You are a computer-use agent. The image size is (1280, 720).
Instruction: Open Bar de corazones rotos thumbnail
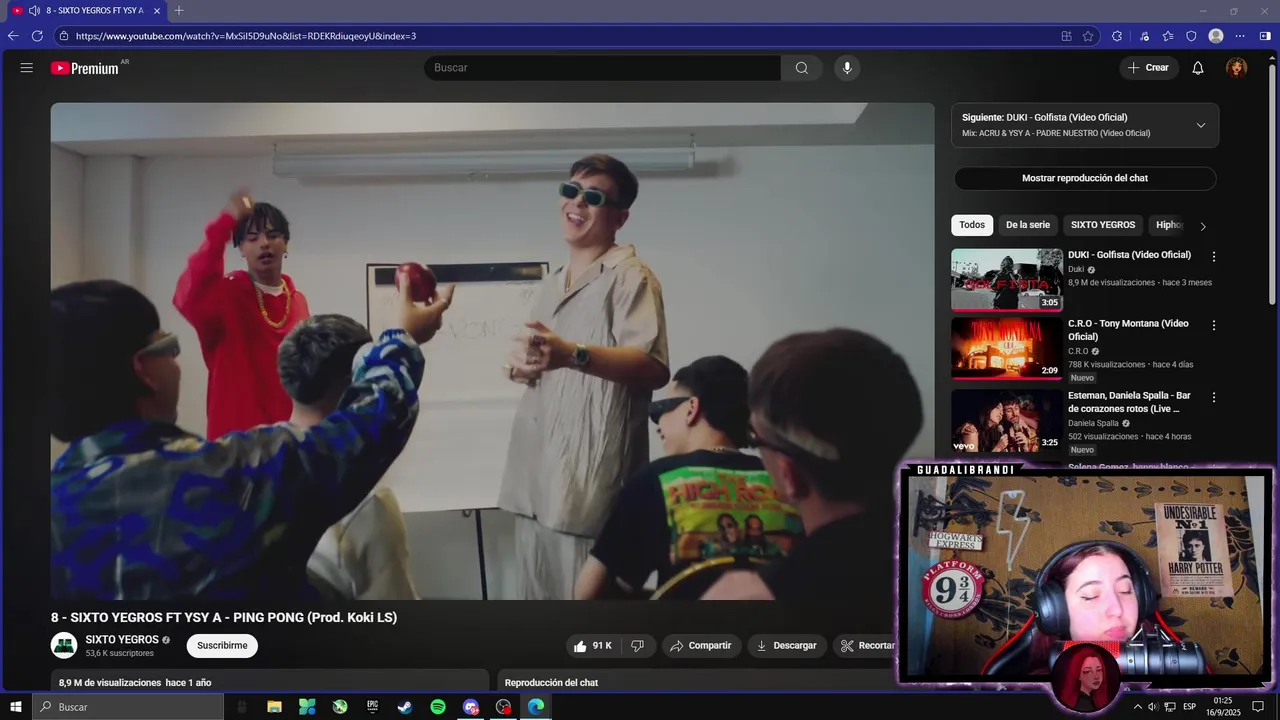tap(1006, 420)
